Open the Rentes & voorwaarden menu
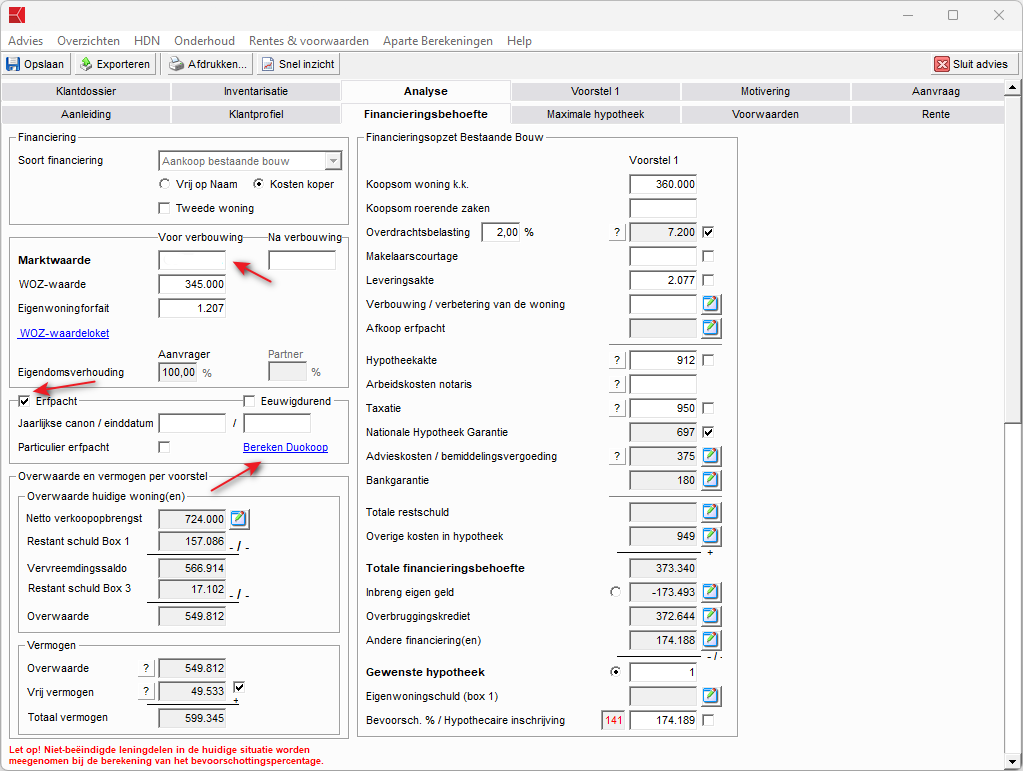This screenshot has height=771, width=1023. point(309,41)
